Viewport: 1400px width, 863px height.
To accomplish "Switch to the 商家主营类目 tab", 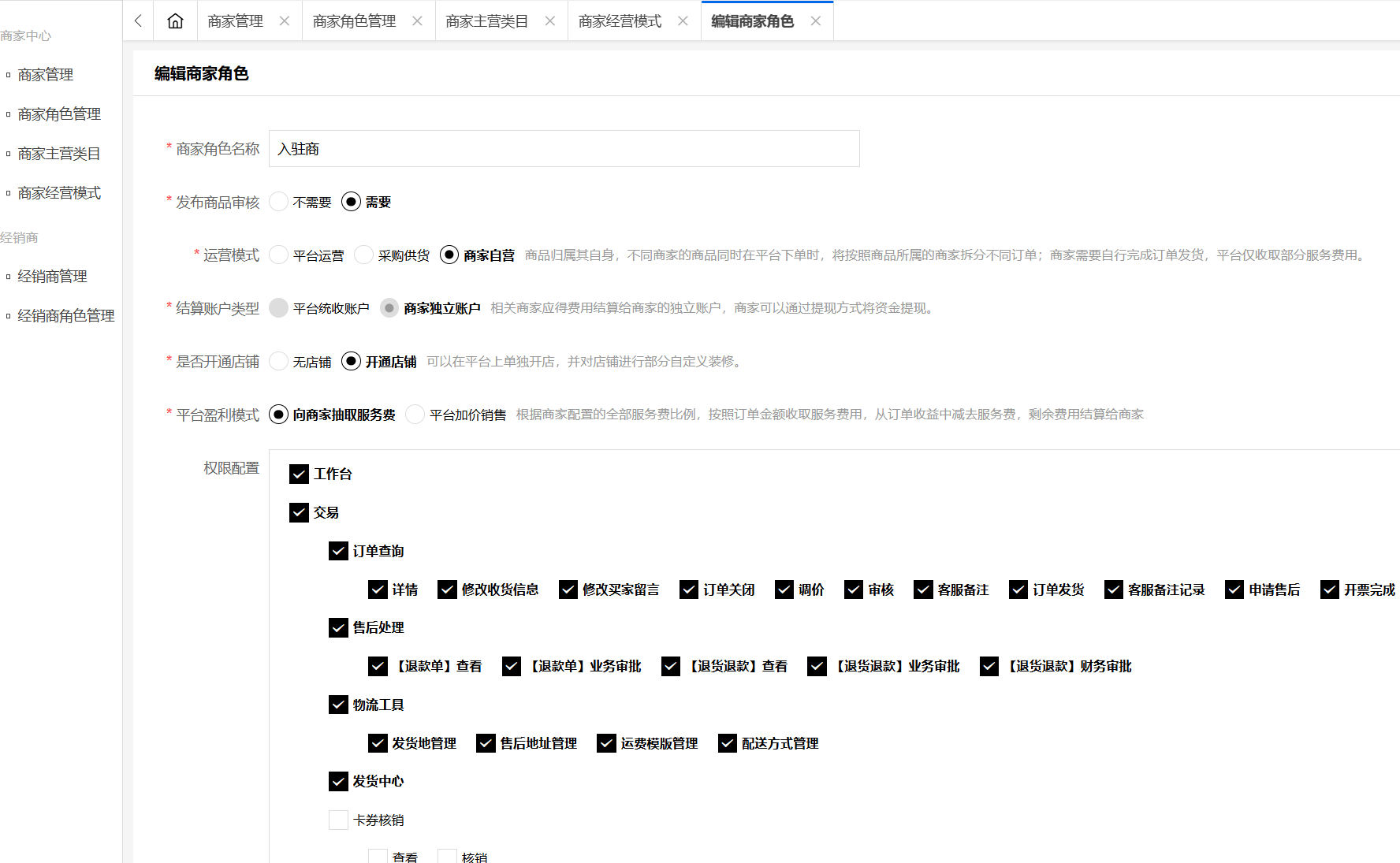I will point(486,21).
